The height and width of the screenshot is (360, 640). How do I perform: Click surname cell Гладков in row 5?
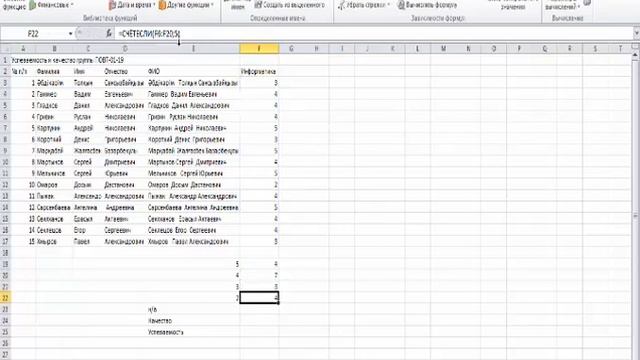click(x=54, y=105)
